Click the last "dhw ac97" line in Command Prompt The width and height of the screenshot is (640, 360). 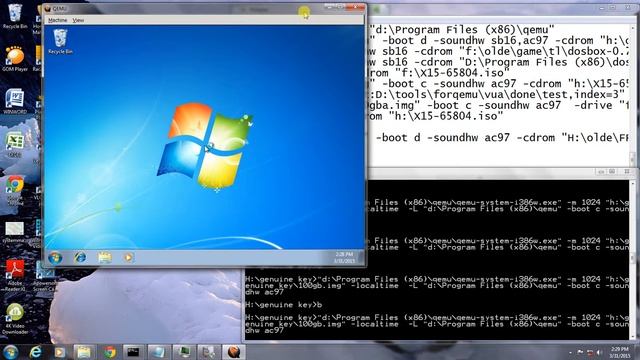[x=264, y=330]
